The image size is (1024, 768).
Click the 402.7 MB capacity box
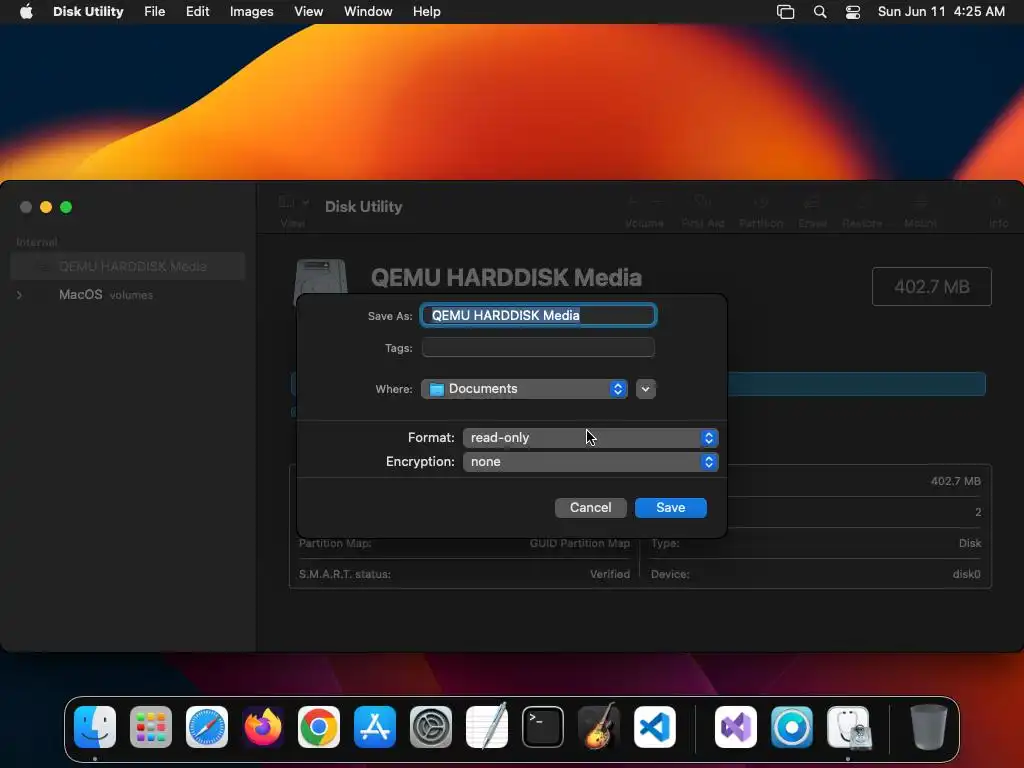tap(932, 287)
